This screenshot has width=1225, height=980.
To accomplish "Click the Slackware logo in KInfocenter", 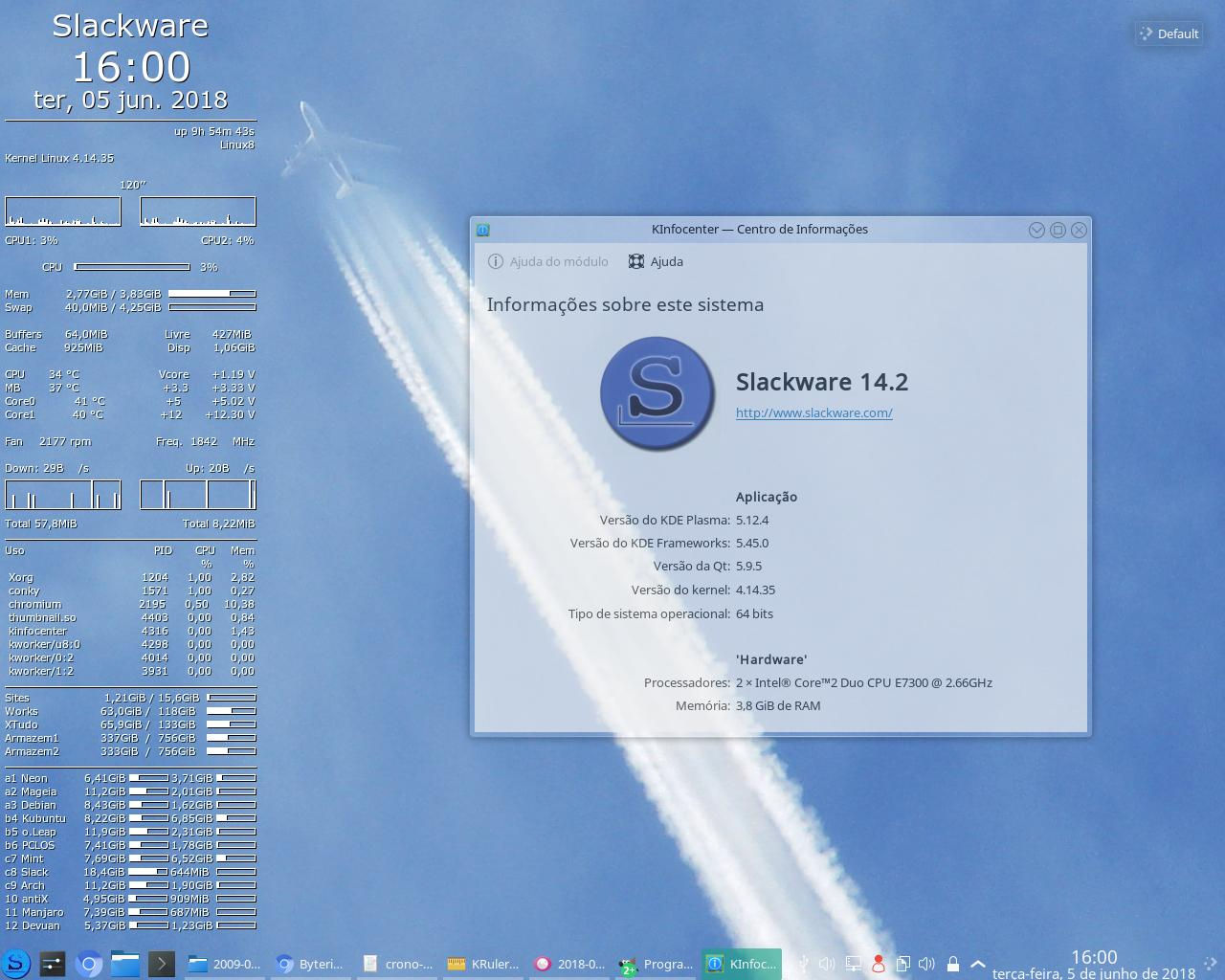I will pyautogui.click(x=657, y=392).
